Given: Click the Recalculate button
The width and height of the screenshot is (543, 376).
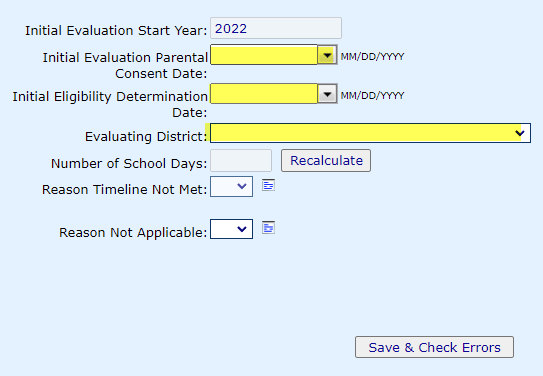Looking at the screenshot, I should click(326, 161).
